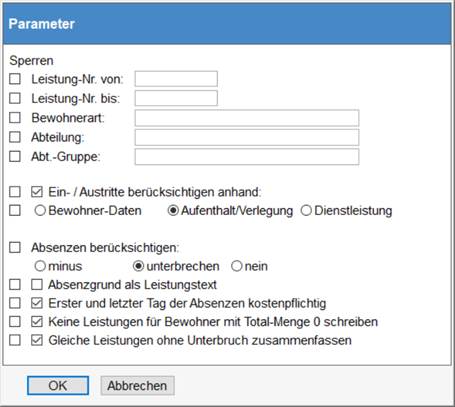Click the Abt.-Gruppe input field
Image resolution: width=455 pixels, height=407 pixels.
(247, 157)
